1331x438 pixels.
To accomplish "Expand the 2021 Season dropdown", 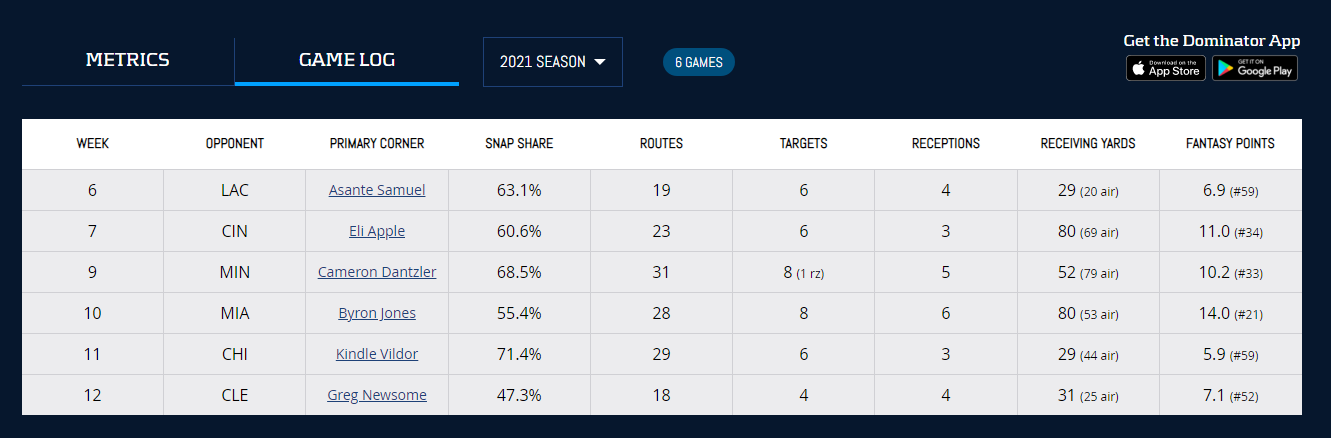I will [x=552, y=62].
